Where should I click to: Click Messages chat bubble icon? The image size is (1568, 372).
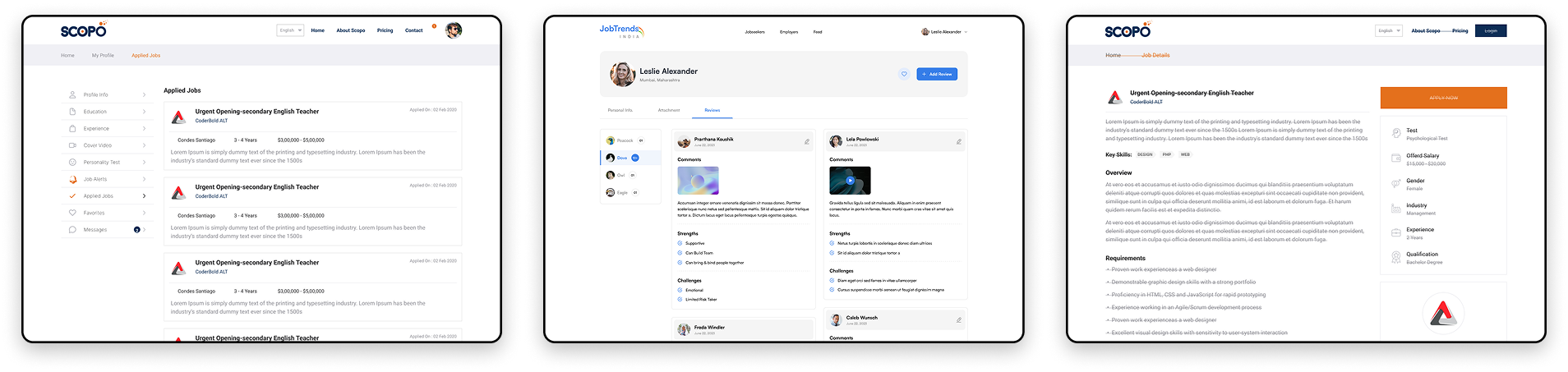[x=72, y=230]
